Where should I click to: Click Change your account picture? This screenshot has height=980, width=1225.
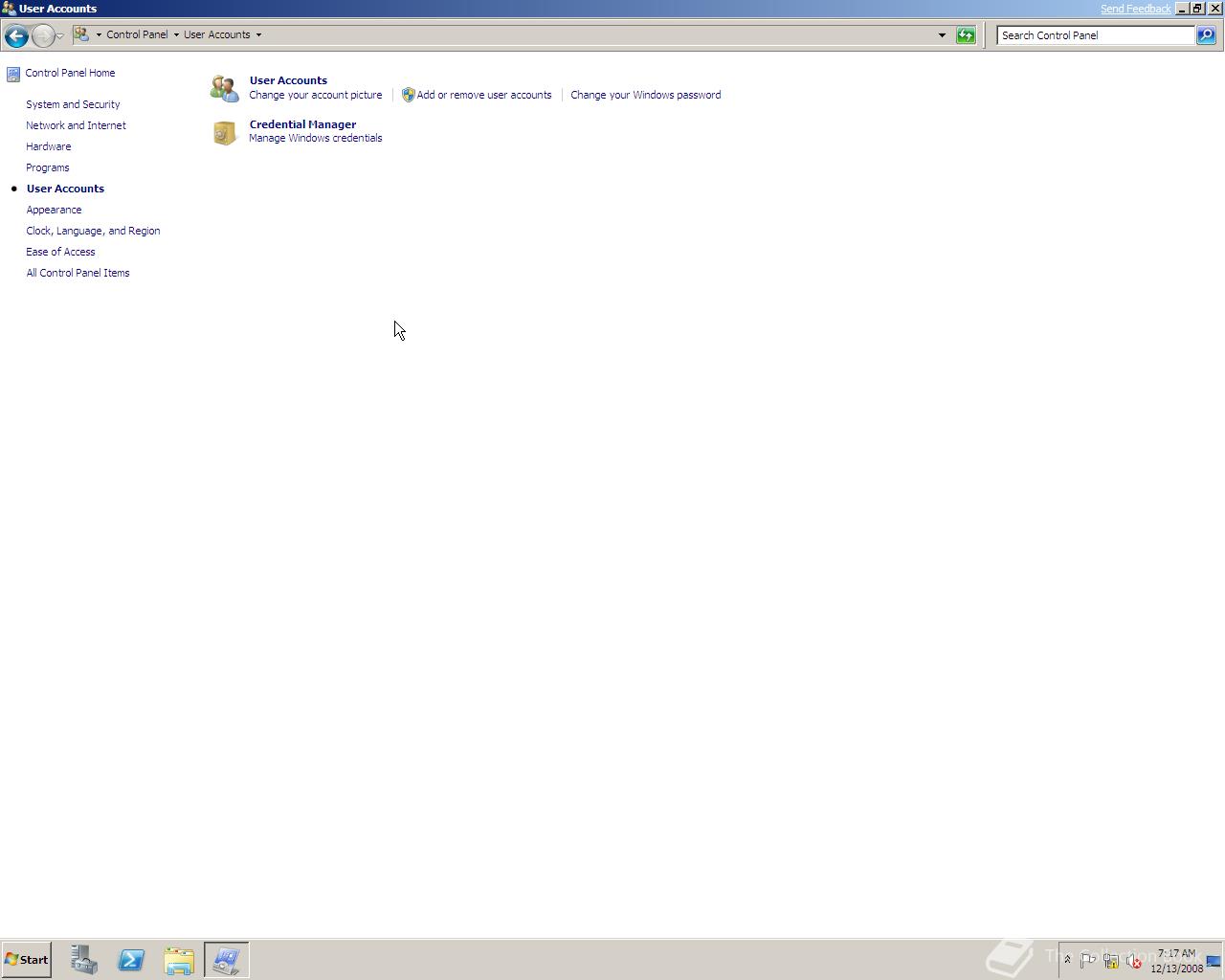point(315,95)
